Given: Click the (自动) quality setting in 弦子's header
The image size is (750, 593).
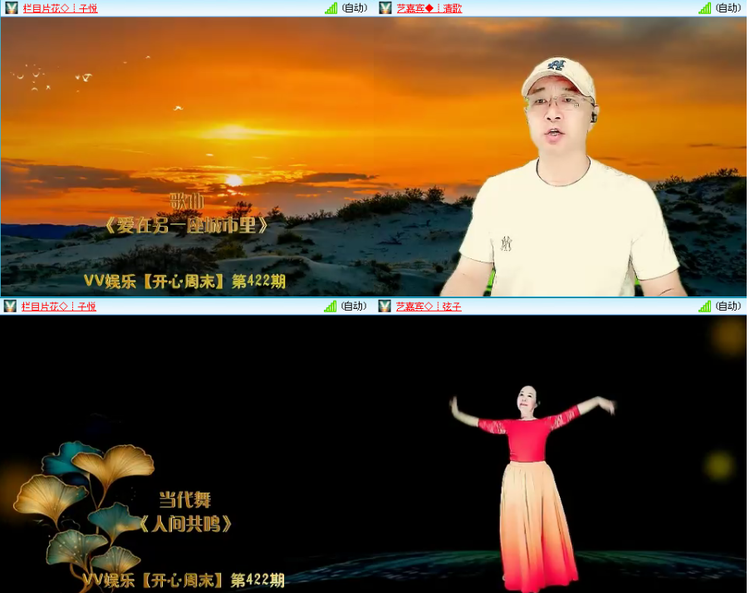Looking at the screenshot, I should (x=728, y=306).
